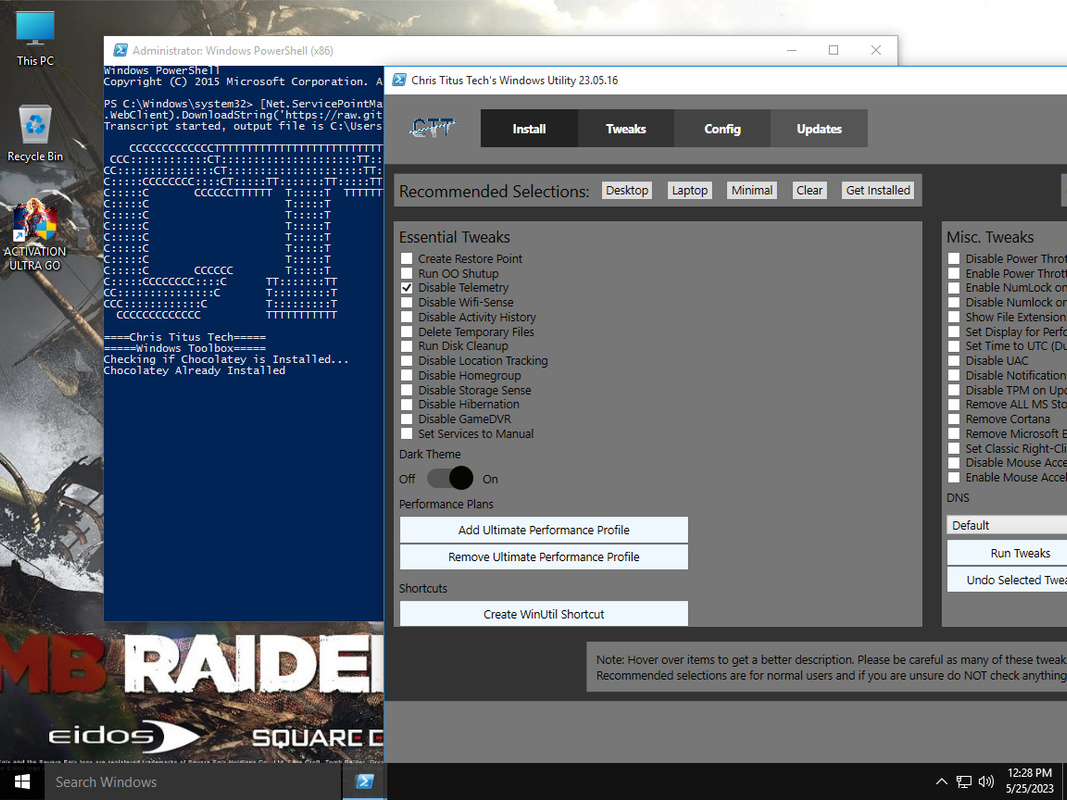Check Delete Temporary Files
1067x800 pixels.
coord(406,332)
